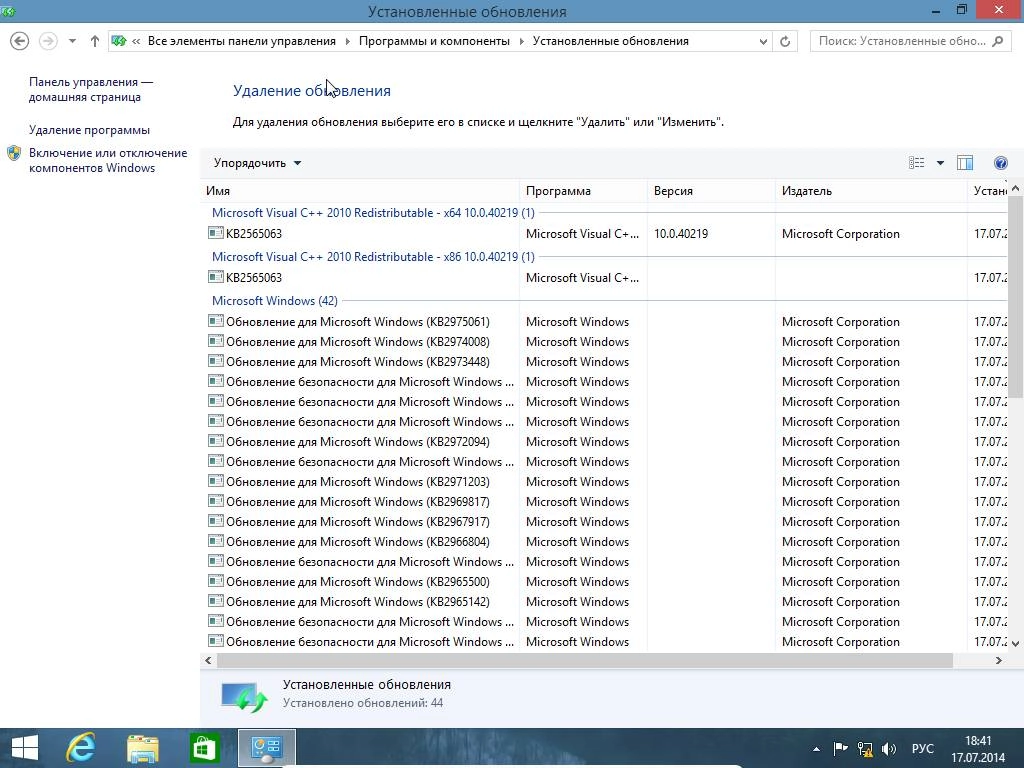Viewport: 1024px width, 768px height.
Task: Collapse group 'Visual C++ 2010 Redistributable - x64'
Action: click(373, 213)
